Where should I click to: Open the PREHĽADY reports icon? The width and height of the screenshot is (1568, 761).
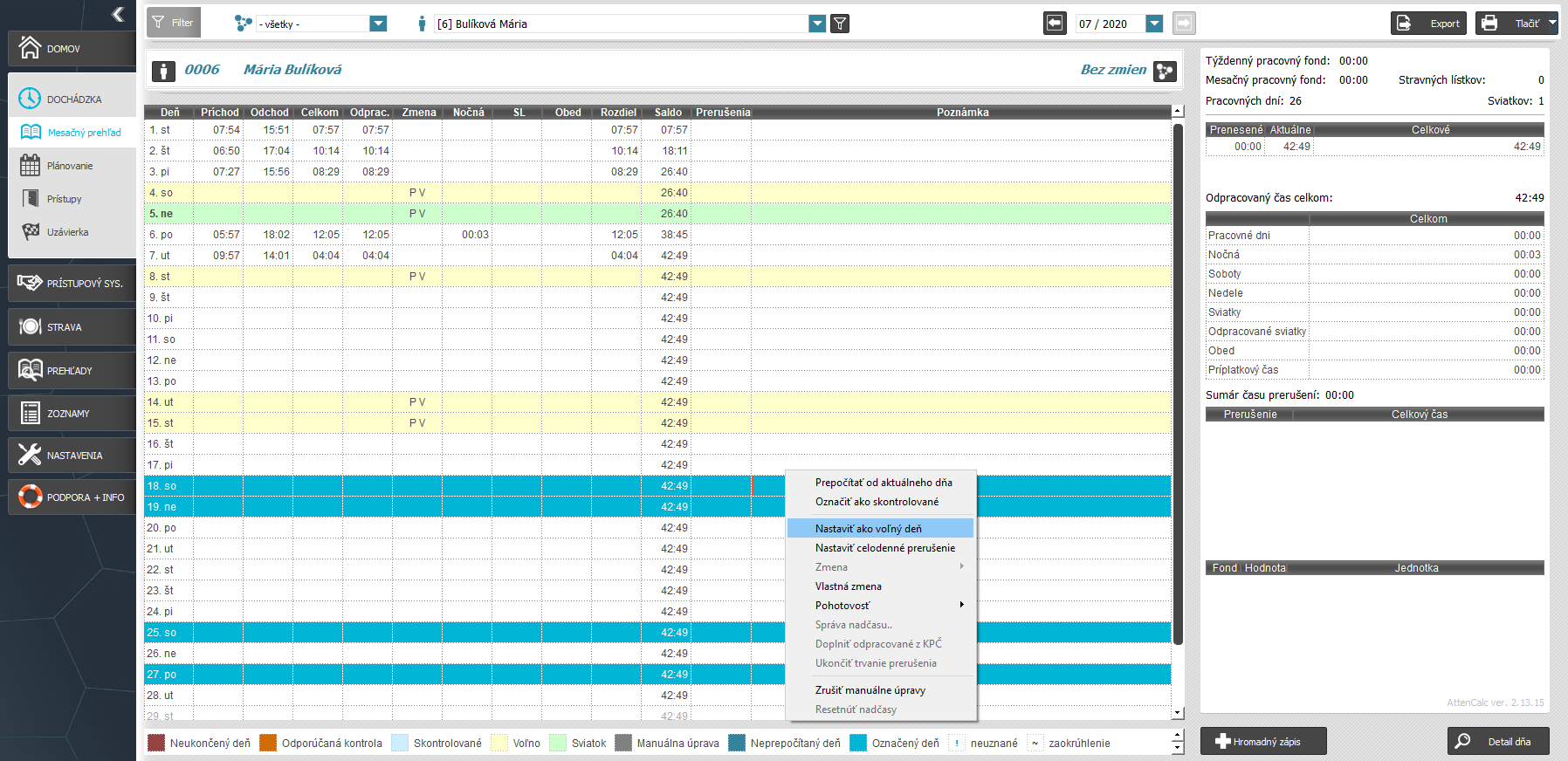[30, 370]
